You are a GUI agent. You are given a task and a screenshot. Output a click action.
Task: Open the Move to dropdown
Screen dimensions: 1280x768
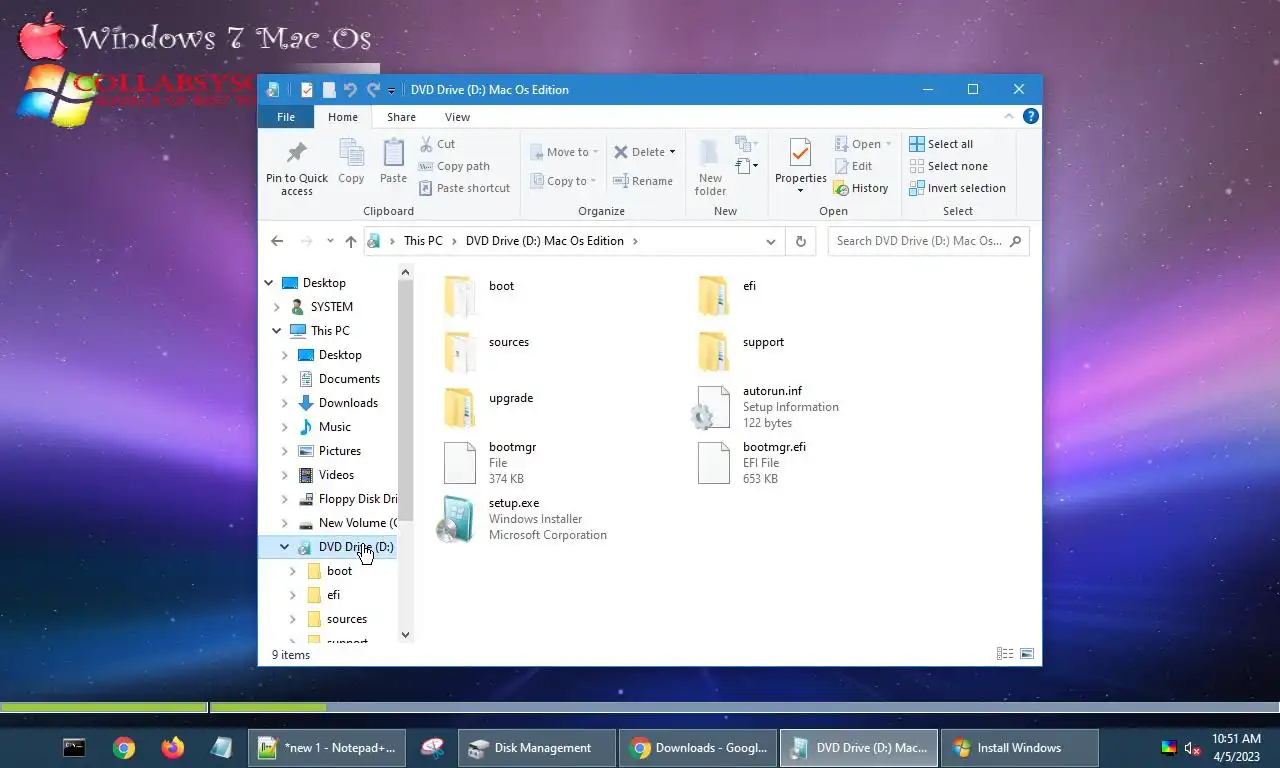[564, 152]
